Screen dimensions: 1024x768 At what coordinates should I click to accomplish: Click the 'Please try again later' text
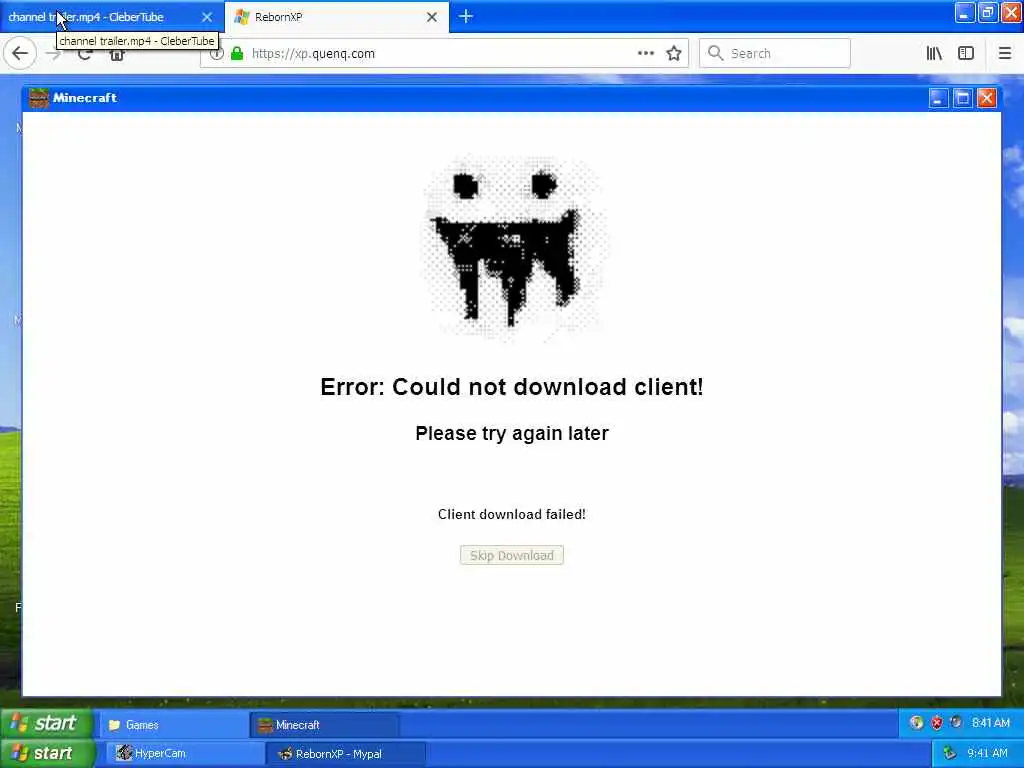pyautogui.click(x=511, y=433)
